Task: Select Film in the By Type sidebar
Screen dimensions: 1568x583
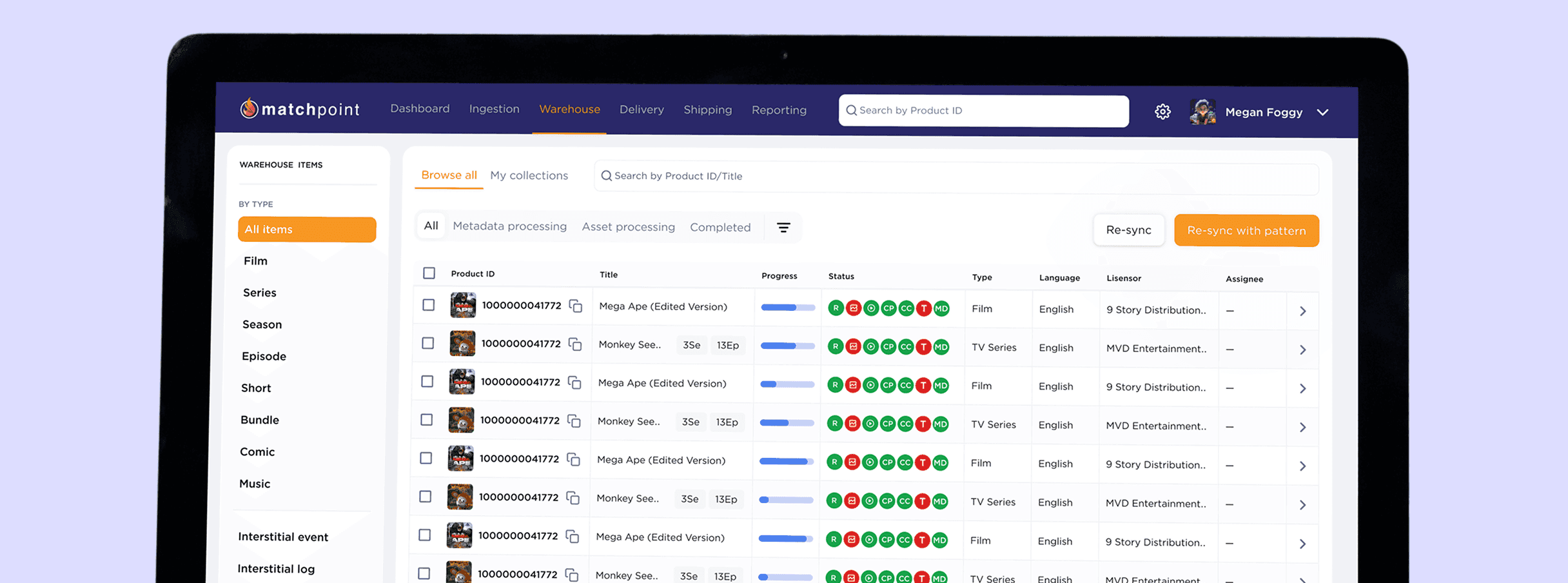Action: [255, 261]
